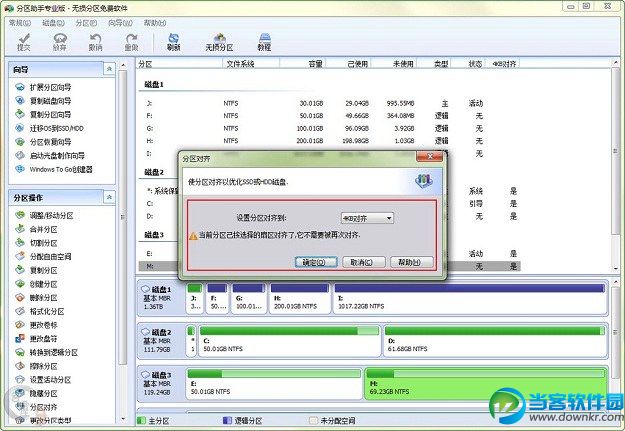
Task: Open the 常规 menu
Action: 20,23
